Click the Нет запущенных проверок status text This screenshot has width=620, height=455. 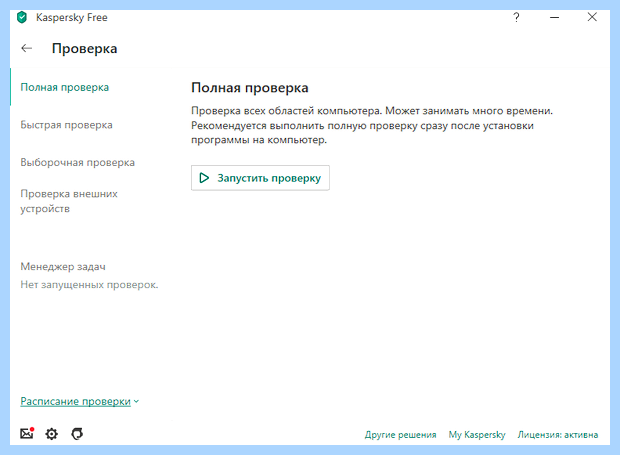tap(89, 285)
